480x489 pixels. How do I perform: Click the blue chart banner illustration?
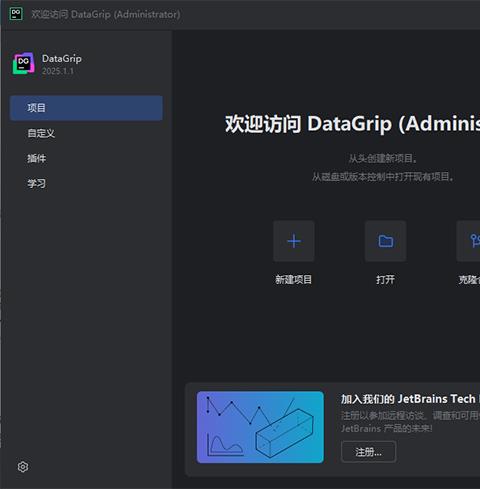coord(260,427)
